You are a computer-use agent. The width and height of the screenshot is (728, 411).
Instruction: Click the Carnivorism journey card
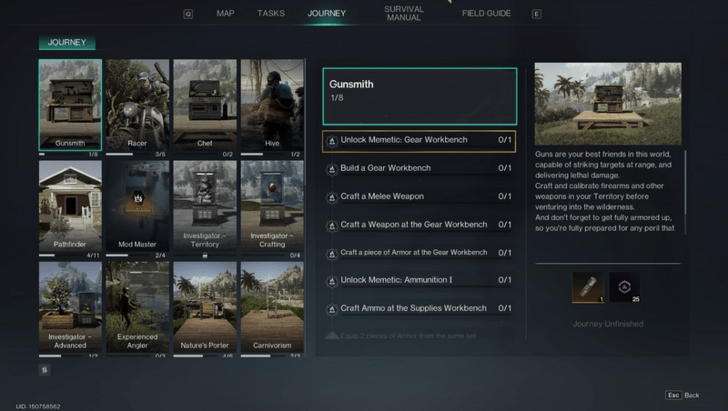[x=271, y=308]
